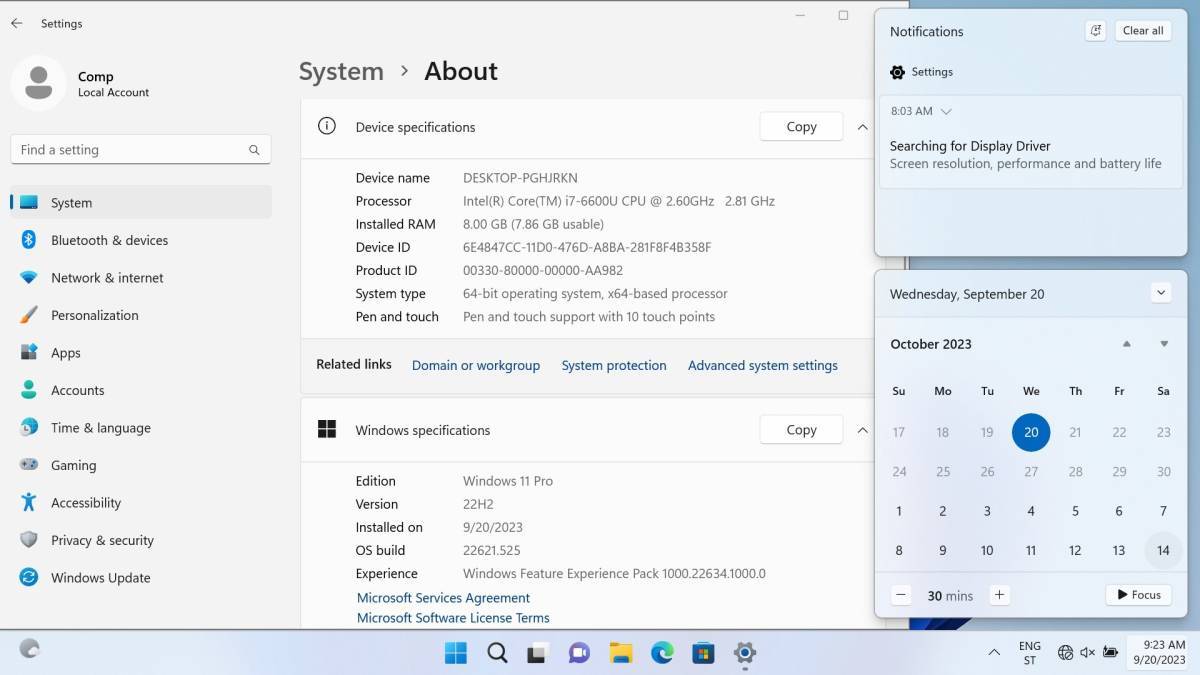1200x675 pixels.
Task: Open the Microsoft Services Agreement link
Action: click(443, 598)
